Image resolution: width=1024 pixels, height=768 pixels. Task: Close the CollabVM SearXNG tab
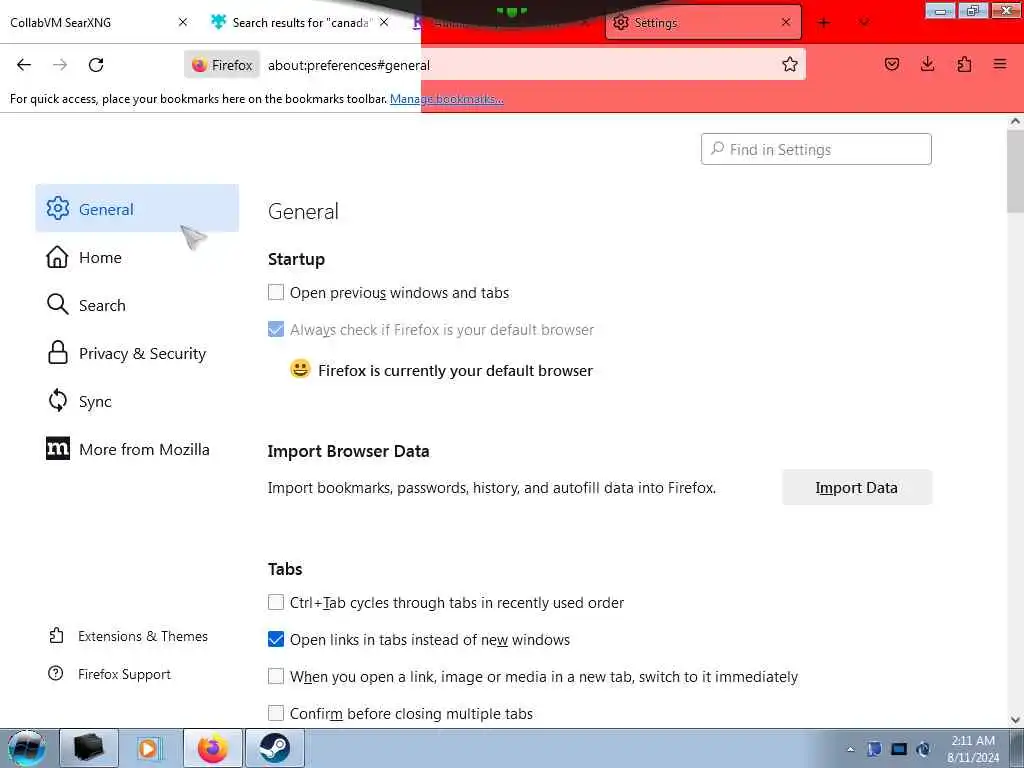click(x=183, y=22)
